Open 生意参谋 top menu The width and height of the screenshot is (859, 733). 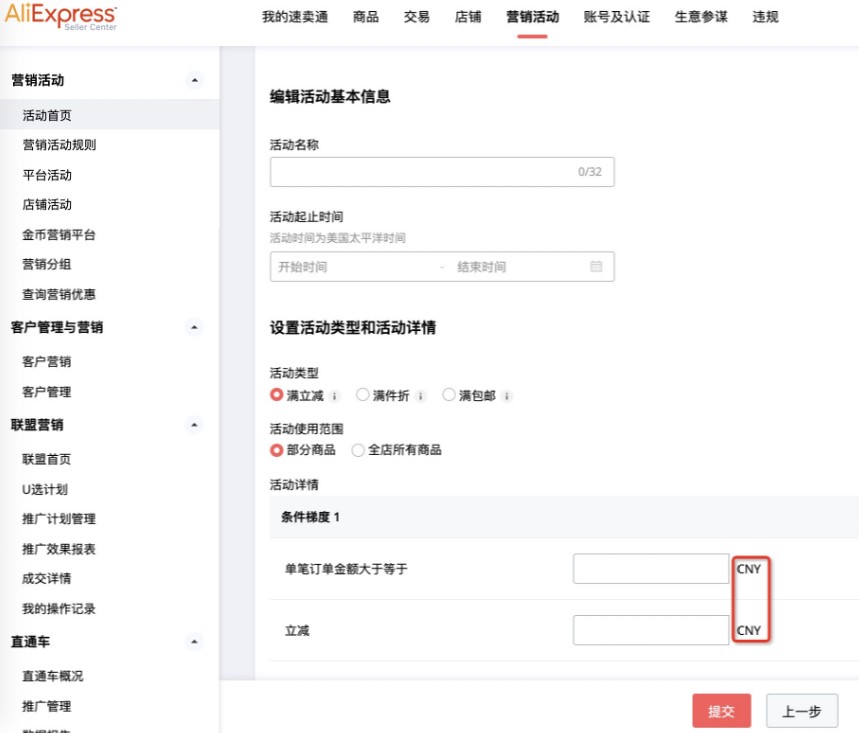(701, 17)
